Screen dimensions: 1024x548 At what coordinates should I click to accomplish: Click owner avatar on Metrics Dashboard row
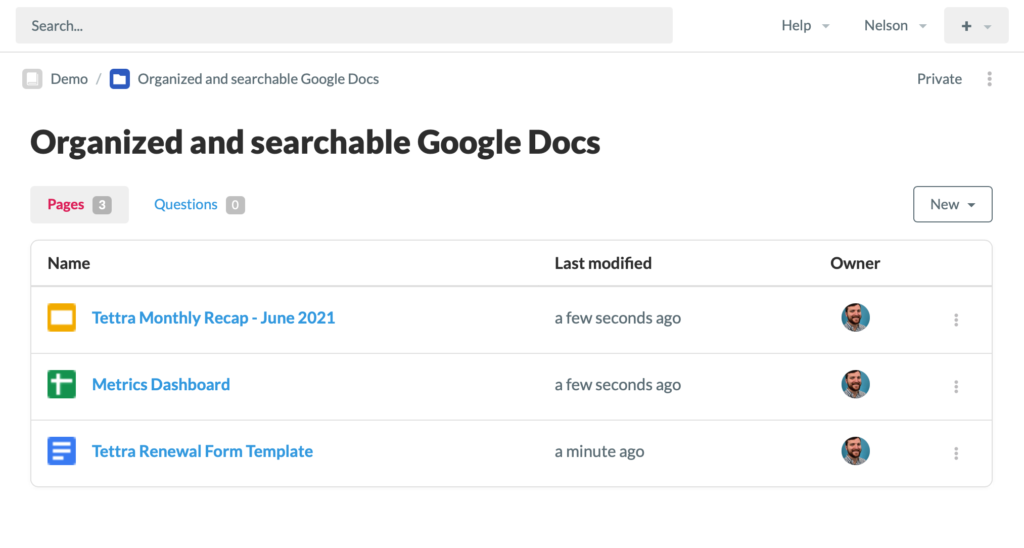pos(855,385)
